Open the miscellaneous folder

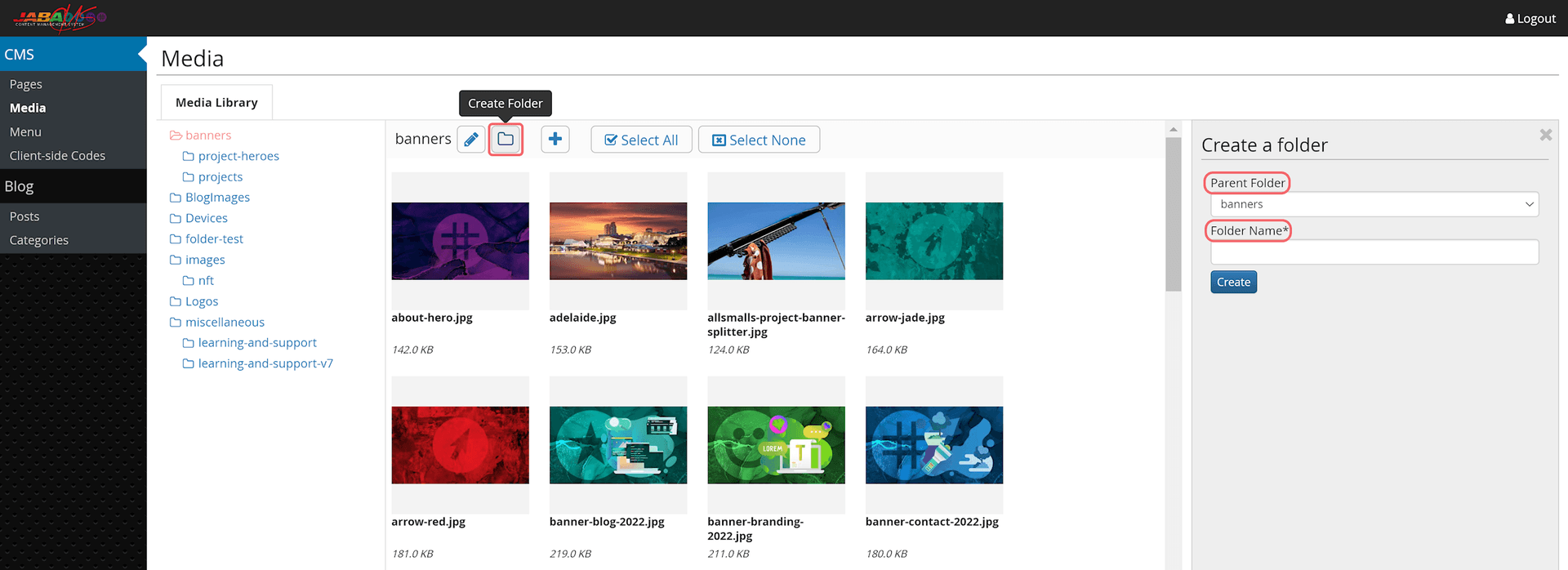(225, 323)
